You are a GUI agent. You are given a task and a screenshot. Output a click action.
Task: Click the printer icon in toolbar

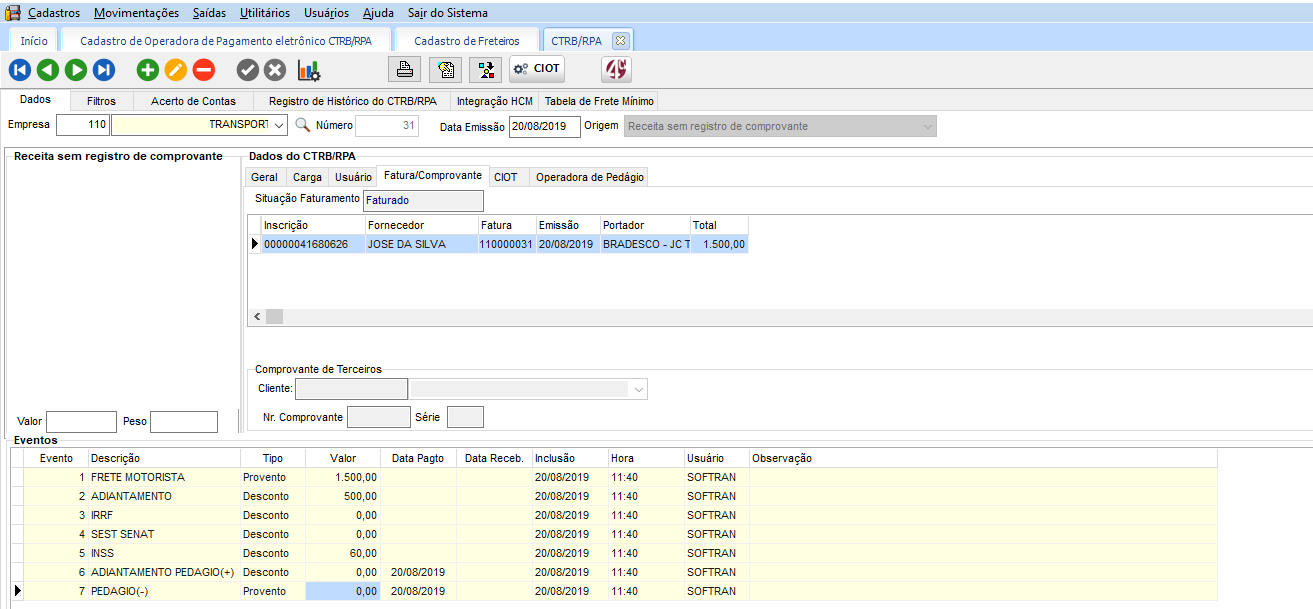(x=405, y=70)
